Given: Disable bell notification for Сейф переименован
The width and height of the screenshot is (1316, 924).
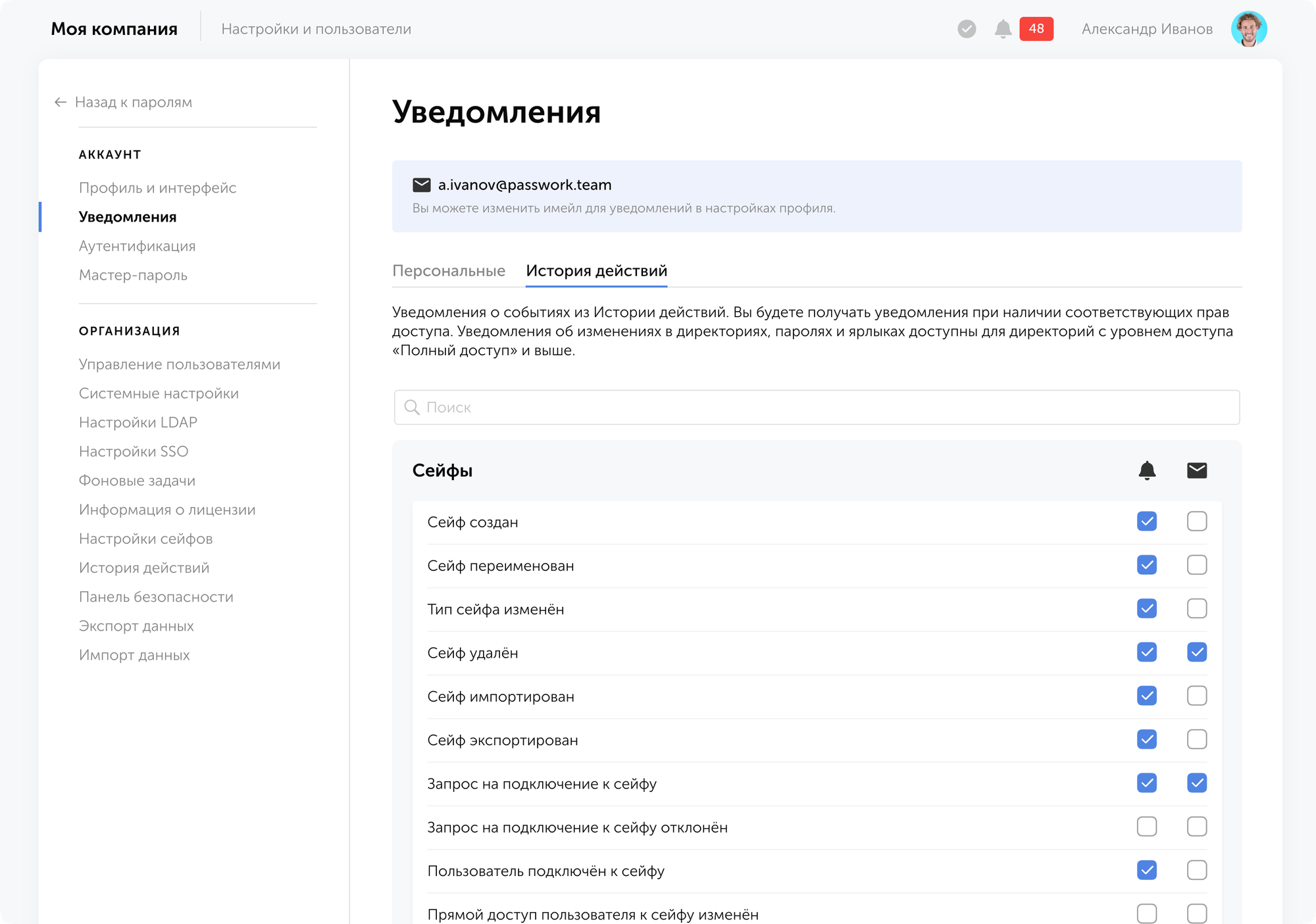Looking at the screenshot, I should pyautogui.click(x=1147, y=565).
